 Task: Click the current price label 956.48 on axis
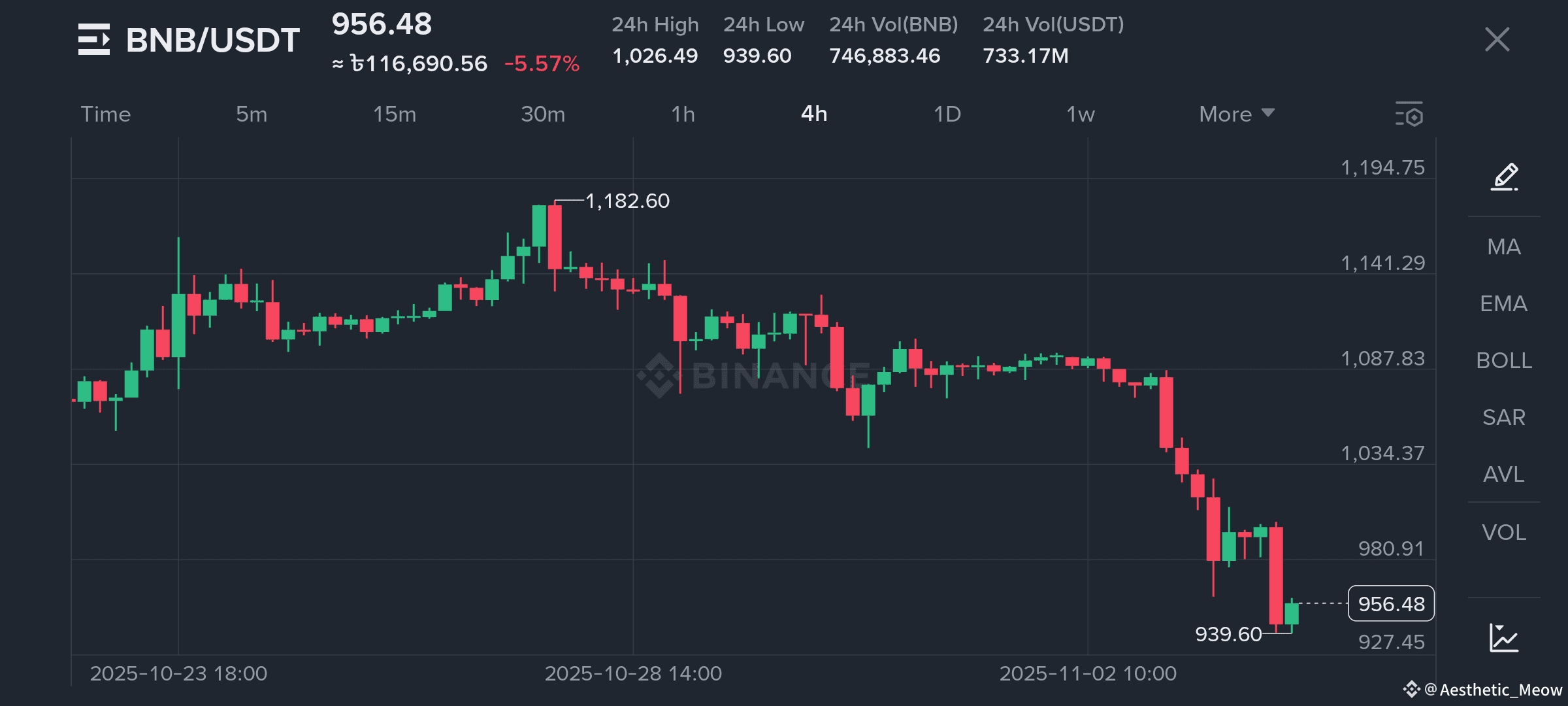[1391, 604]
